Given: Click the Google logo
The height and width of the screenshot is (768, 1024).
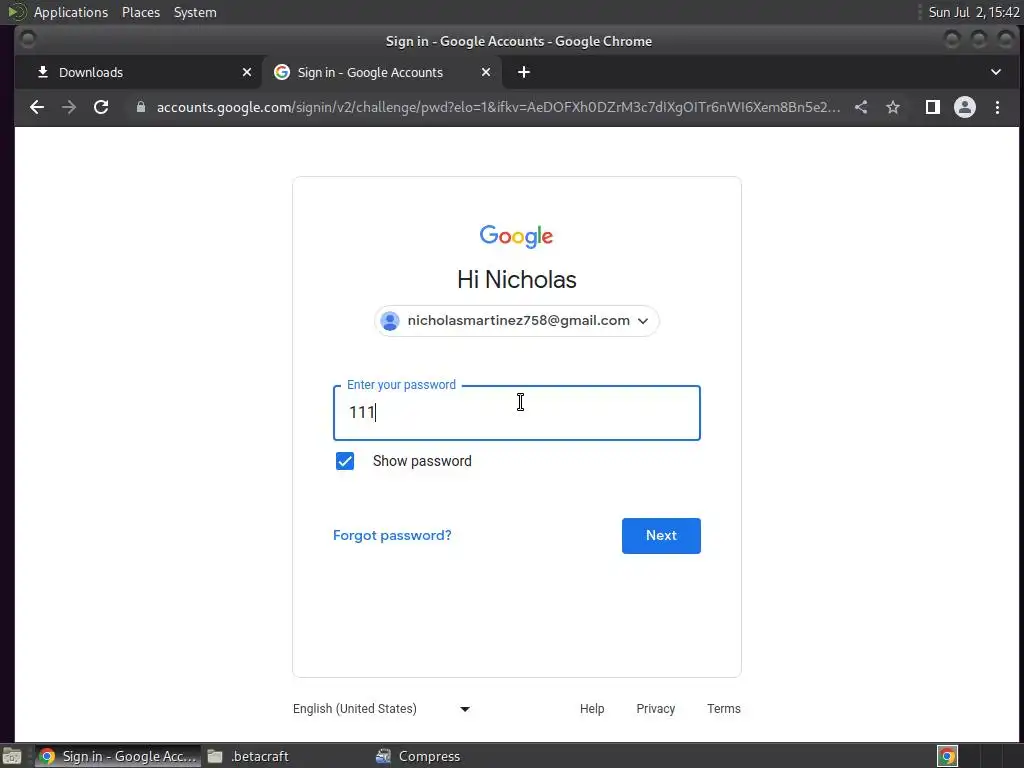Looking at the screenshot, I should click(517, 236).
